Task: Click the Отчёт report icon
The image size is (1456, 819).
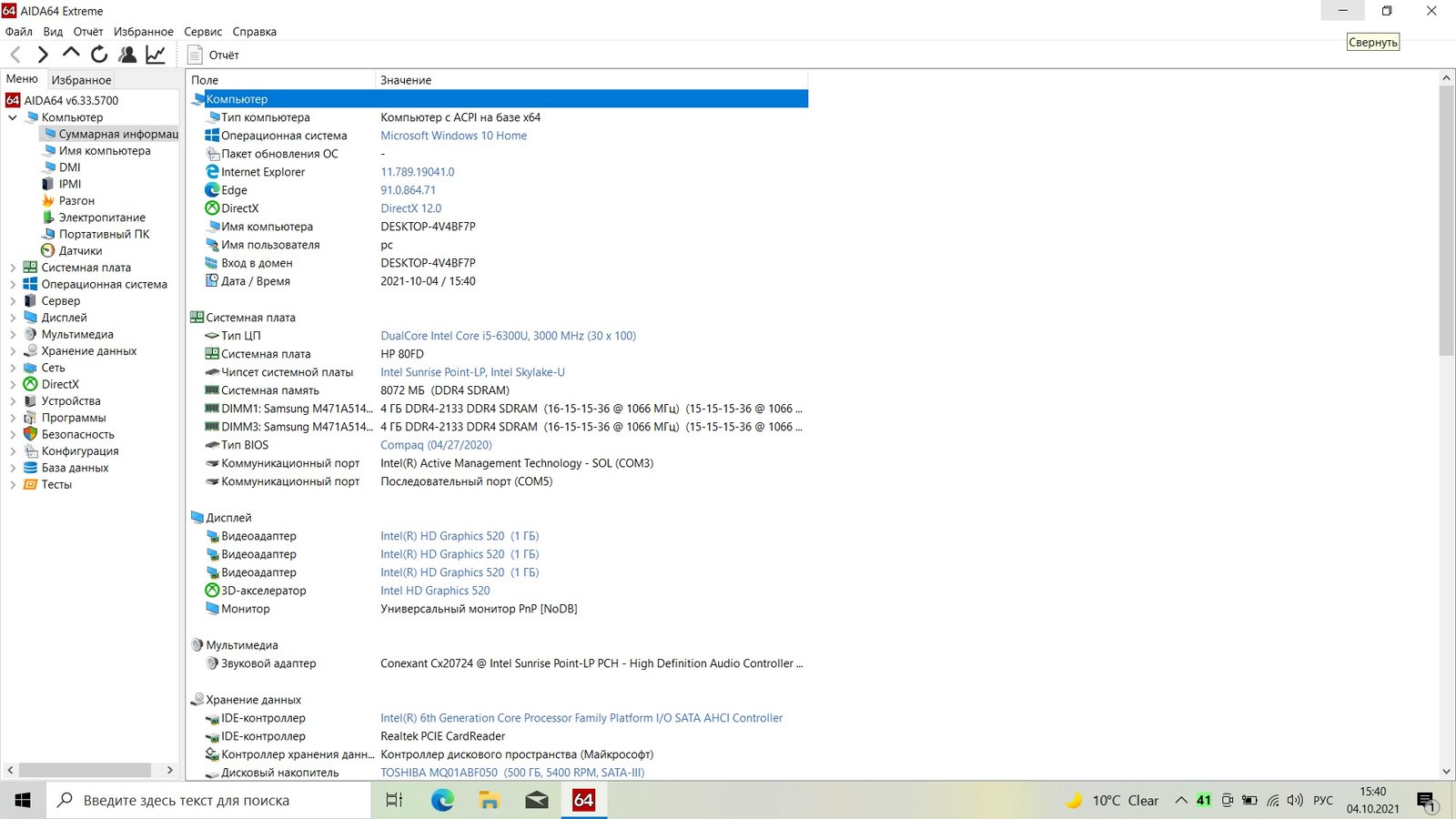Action: point(195,56)
